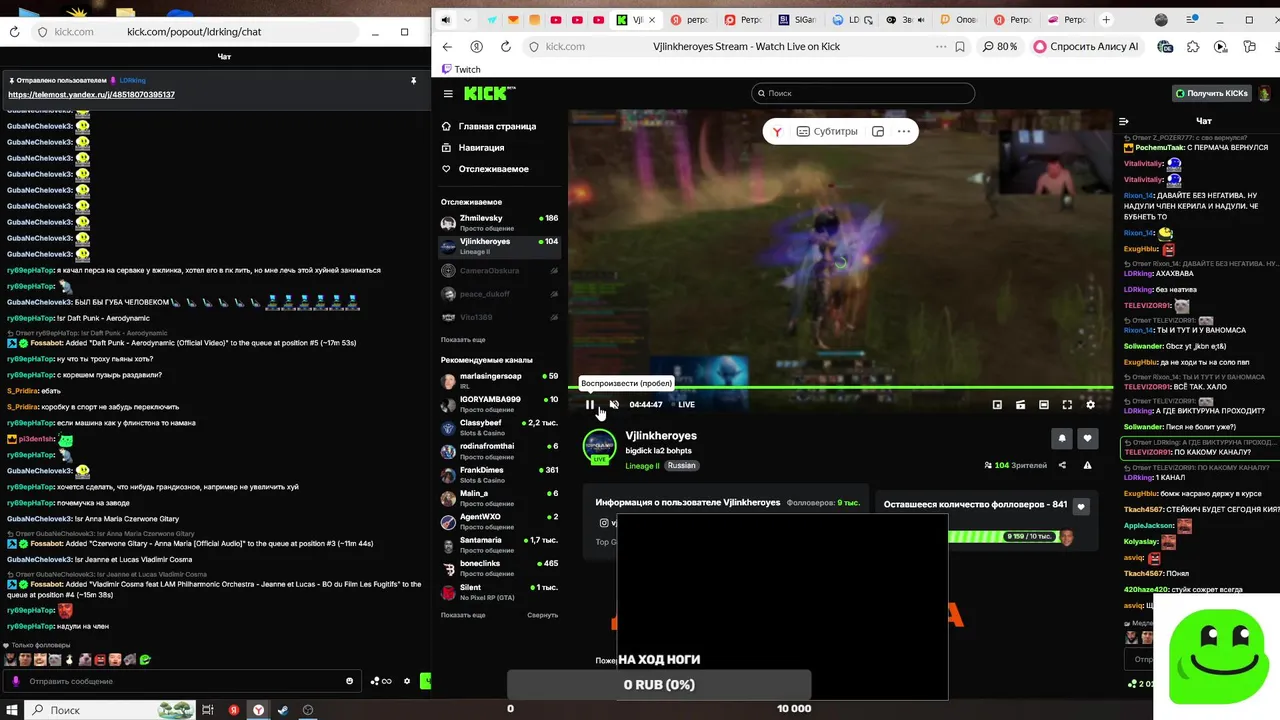Click browser back arrow
The image size is (1280, 720).
click(447, 46)
